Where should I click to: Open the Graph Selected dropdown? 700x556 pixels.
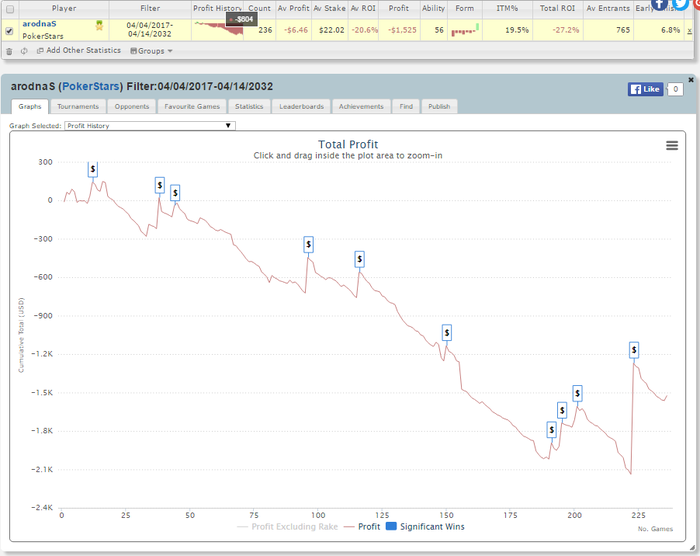[x=150, y=126]
